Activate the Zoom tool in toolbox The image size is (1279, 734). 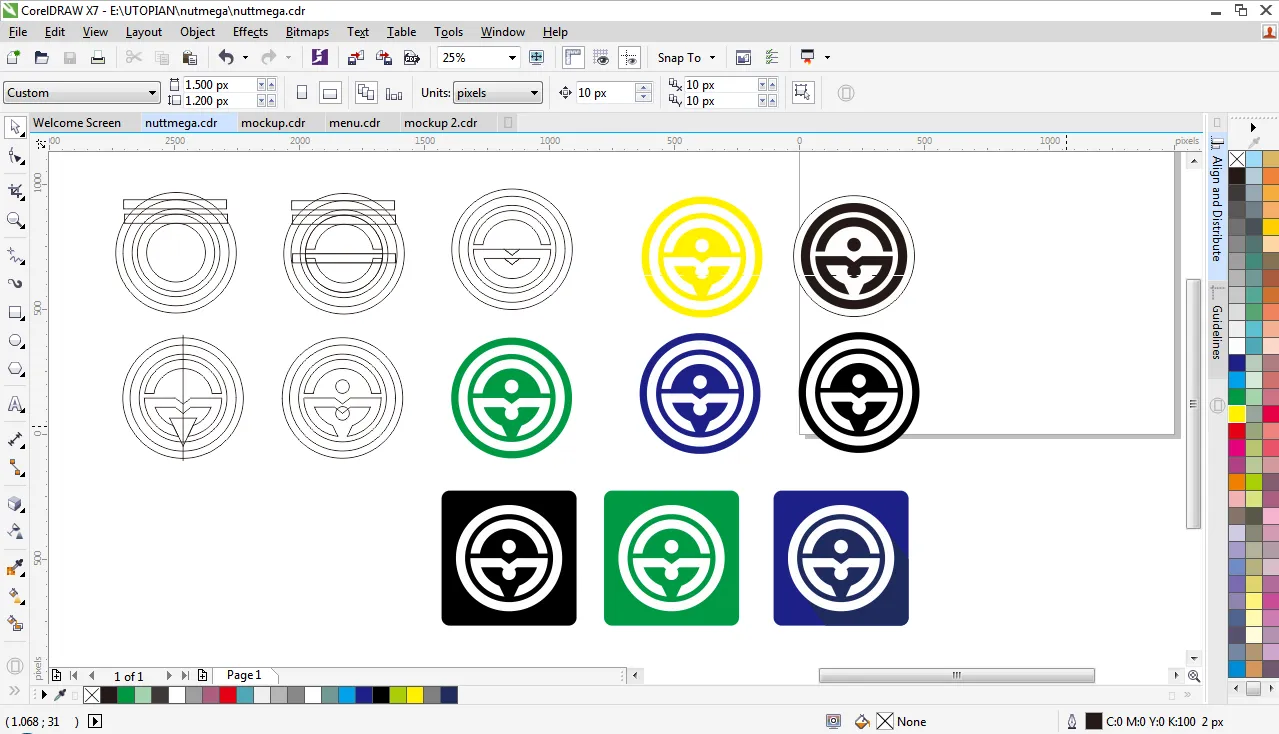pos(15,220)
